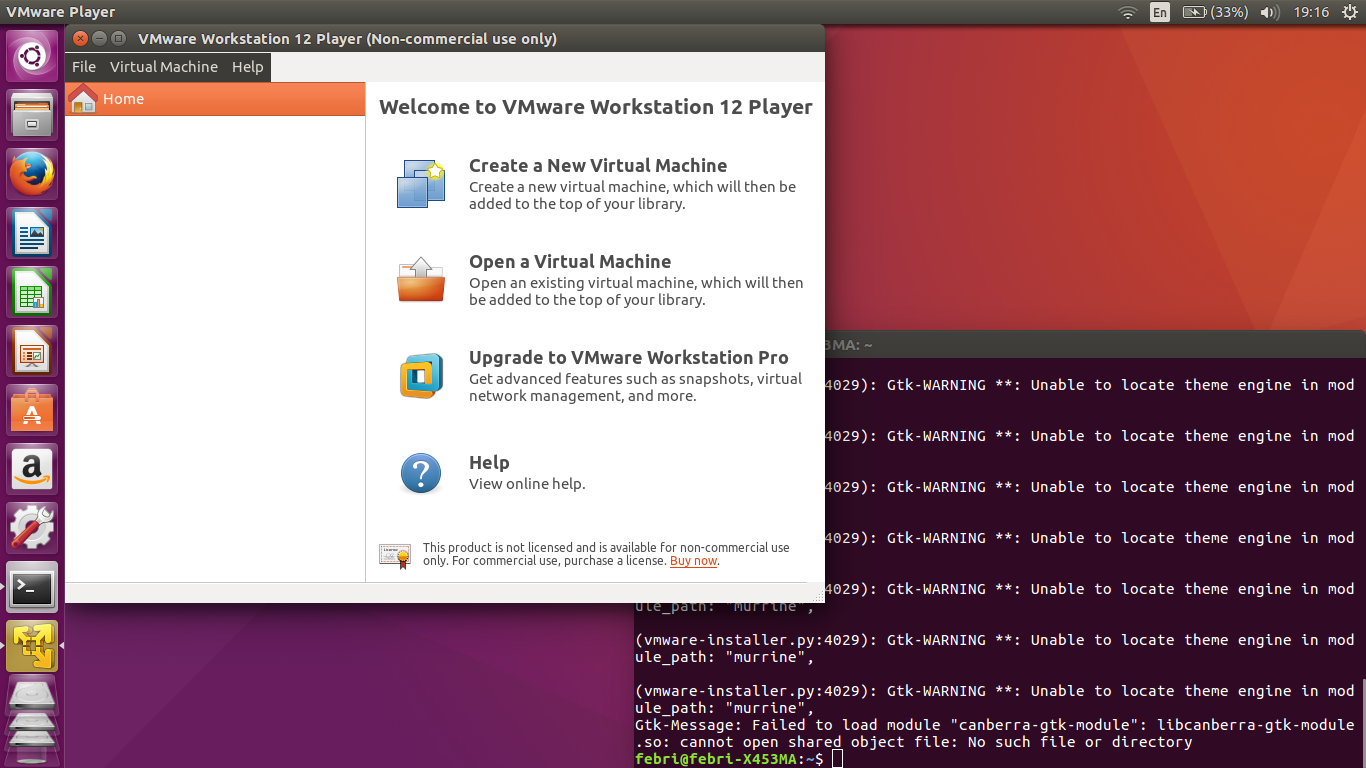Open the En keyboard layout indicator
Image resolution: width=1366 pixels, height=768 pixels.
tap(1160, 12)
